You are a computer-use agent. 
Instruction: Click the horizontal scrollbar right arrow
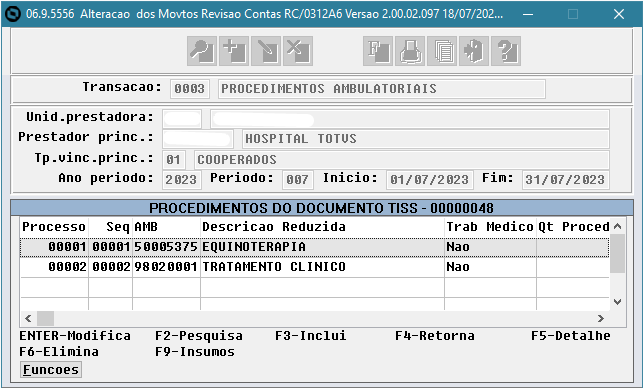601,318
